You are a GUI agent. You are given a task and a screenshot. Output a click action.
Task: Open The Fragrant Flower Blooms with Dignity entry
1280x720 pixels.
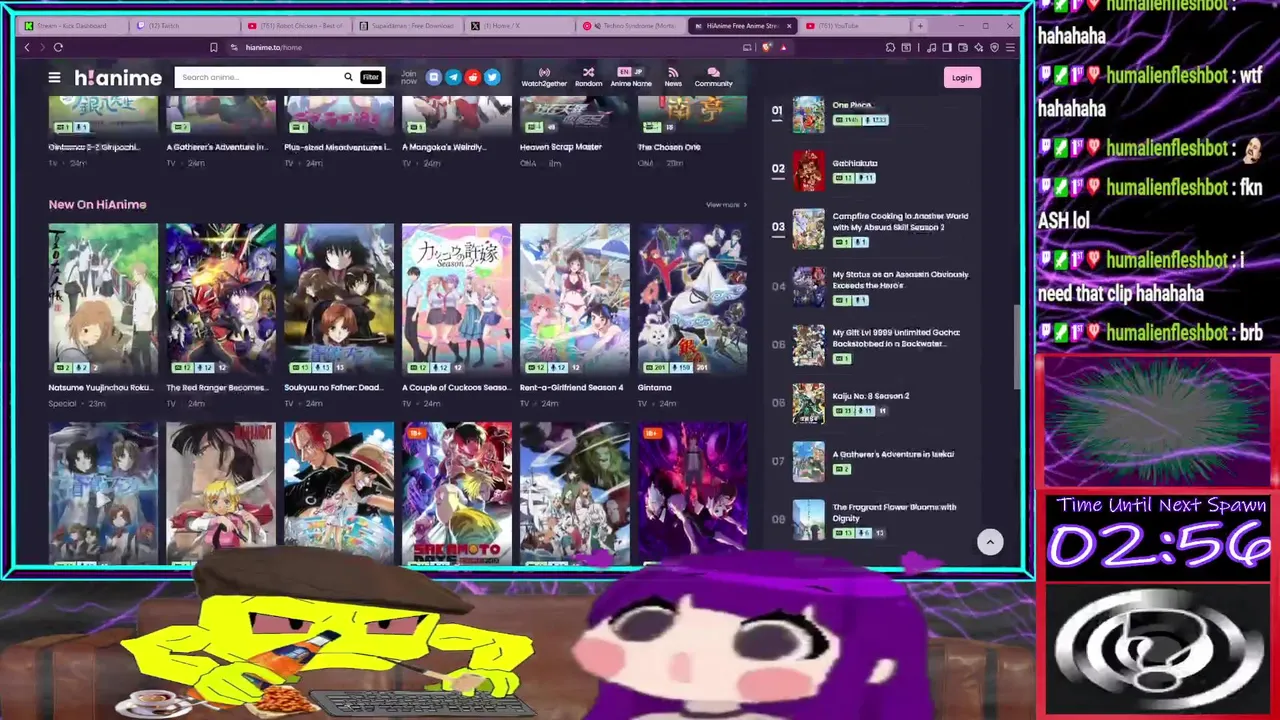[x=894, y=512]
